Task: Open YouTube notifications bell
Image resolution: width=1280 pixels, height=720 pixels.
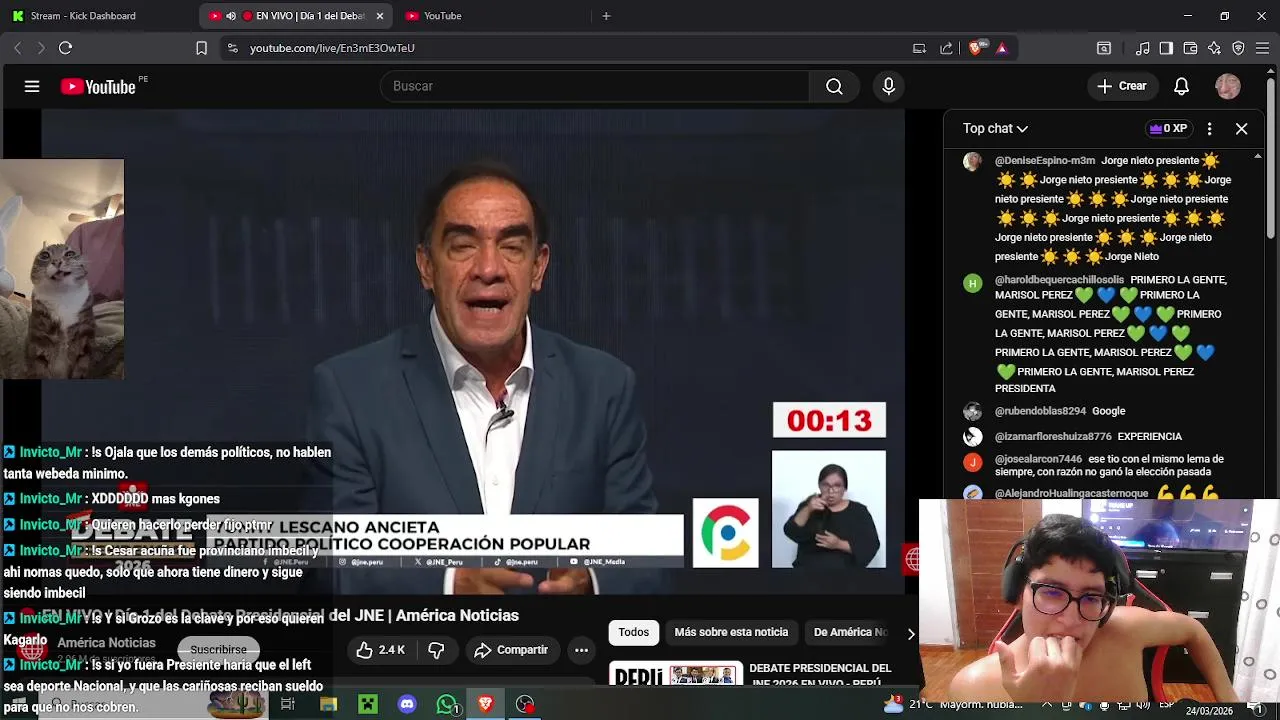Action: pos(1181,87)
